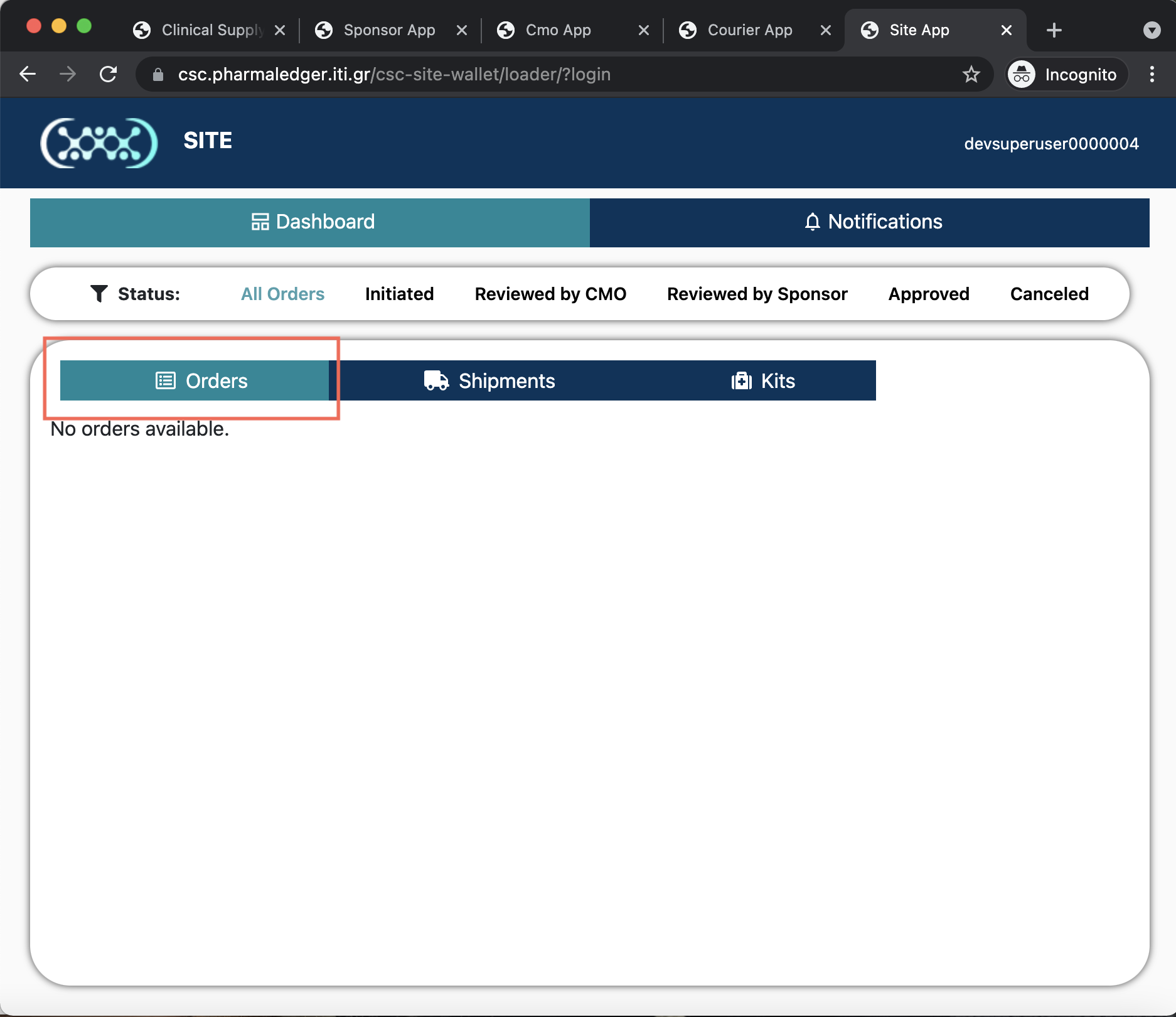
Task: Click the Notifications bell icon
Action: pyautogui.click(x=812, y=222)
